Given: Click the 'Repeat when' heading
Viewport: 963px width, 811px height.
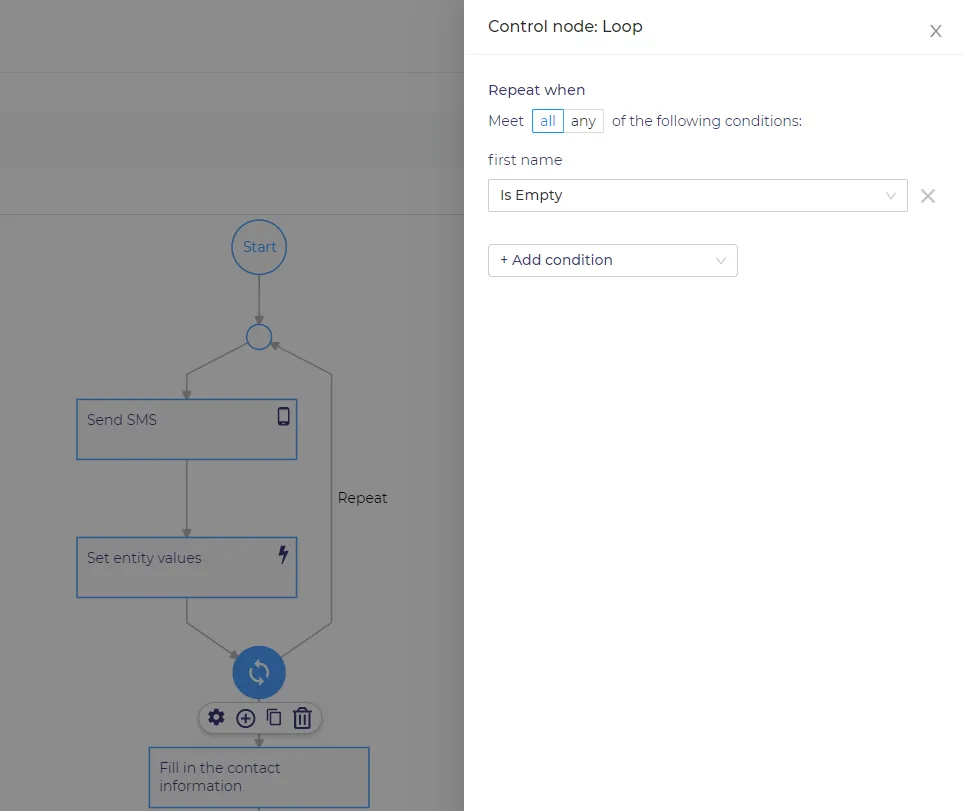Looking at the screenshot, I should pos(537,90).
